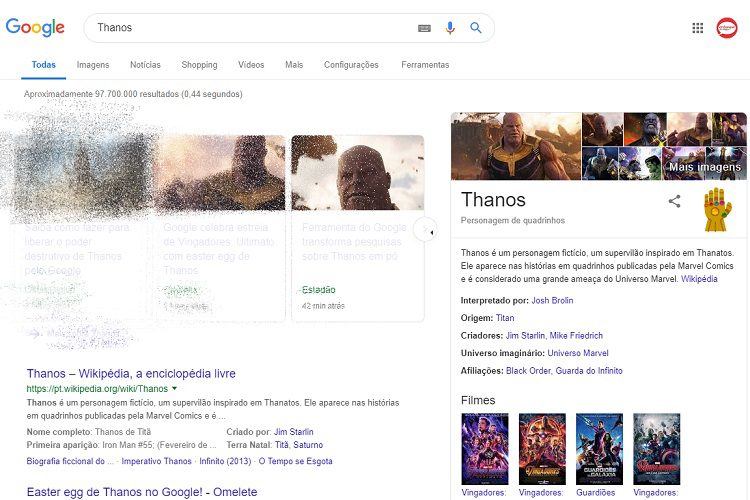Open the Google apps grid
This screenshot has width=750, height=500.
[x=698, y=28]
